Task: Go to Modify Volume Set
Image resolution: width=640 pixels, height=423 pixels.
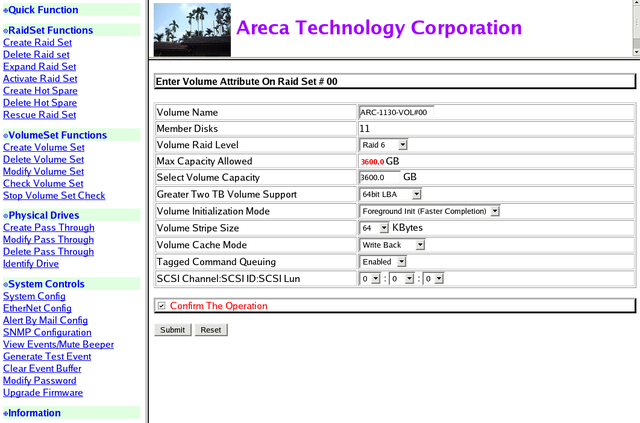Action: pyautogui.click(x=43, y=172)
